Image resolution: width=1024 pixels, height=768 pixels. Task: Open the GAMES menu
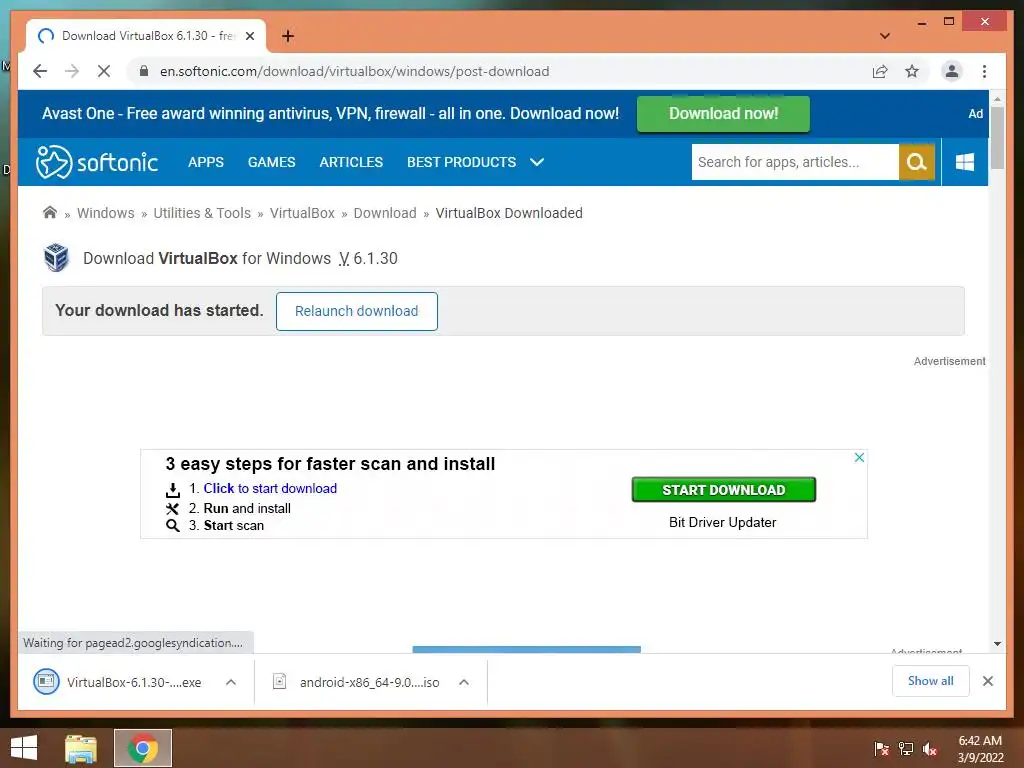[272, 162]
